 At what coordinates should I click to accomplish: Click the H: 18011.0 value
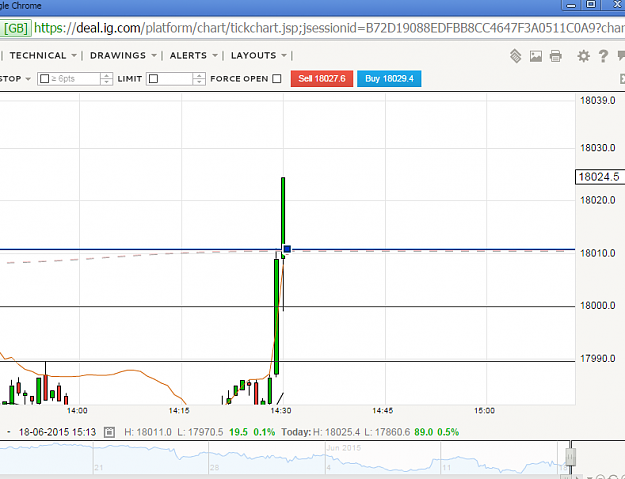point(148,432)
